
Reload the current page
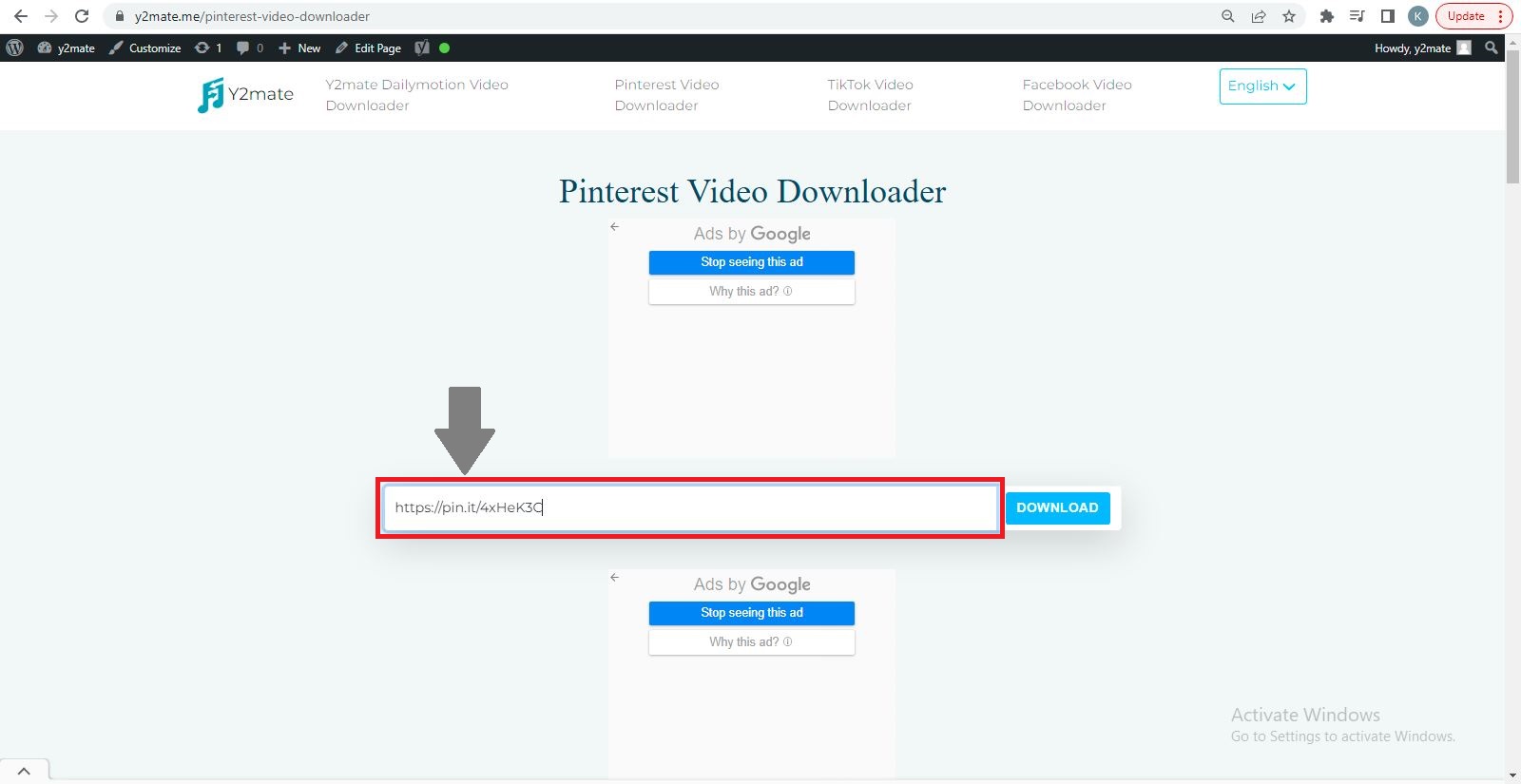(82, 16)
